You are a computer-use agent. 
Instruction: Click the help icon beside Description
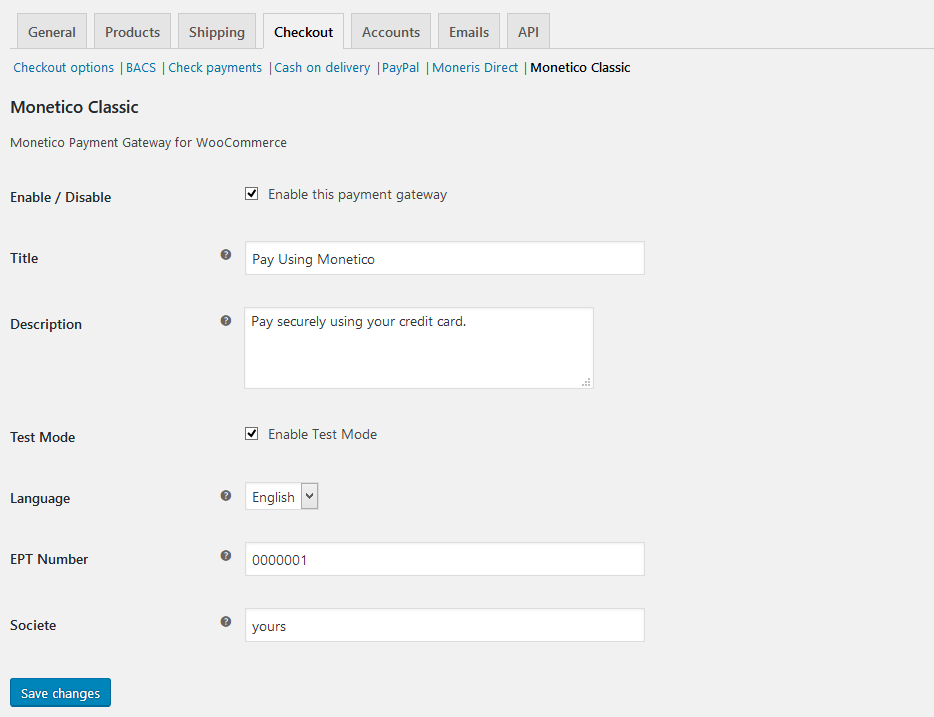click(226, 321)
